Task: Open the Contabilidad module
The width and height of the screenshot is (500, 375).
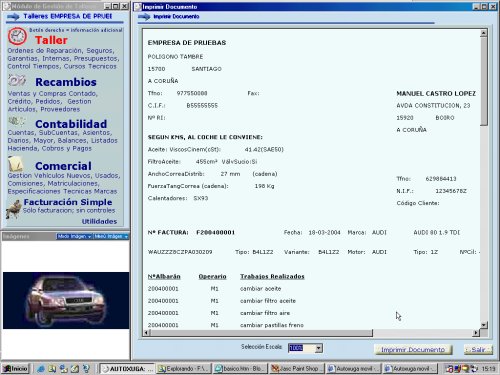Action: coord(71,124)
